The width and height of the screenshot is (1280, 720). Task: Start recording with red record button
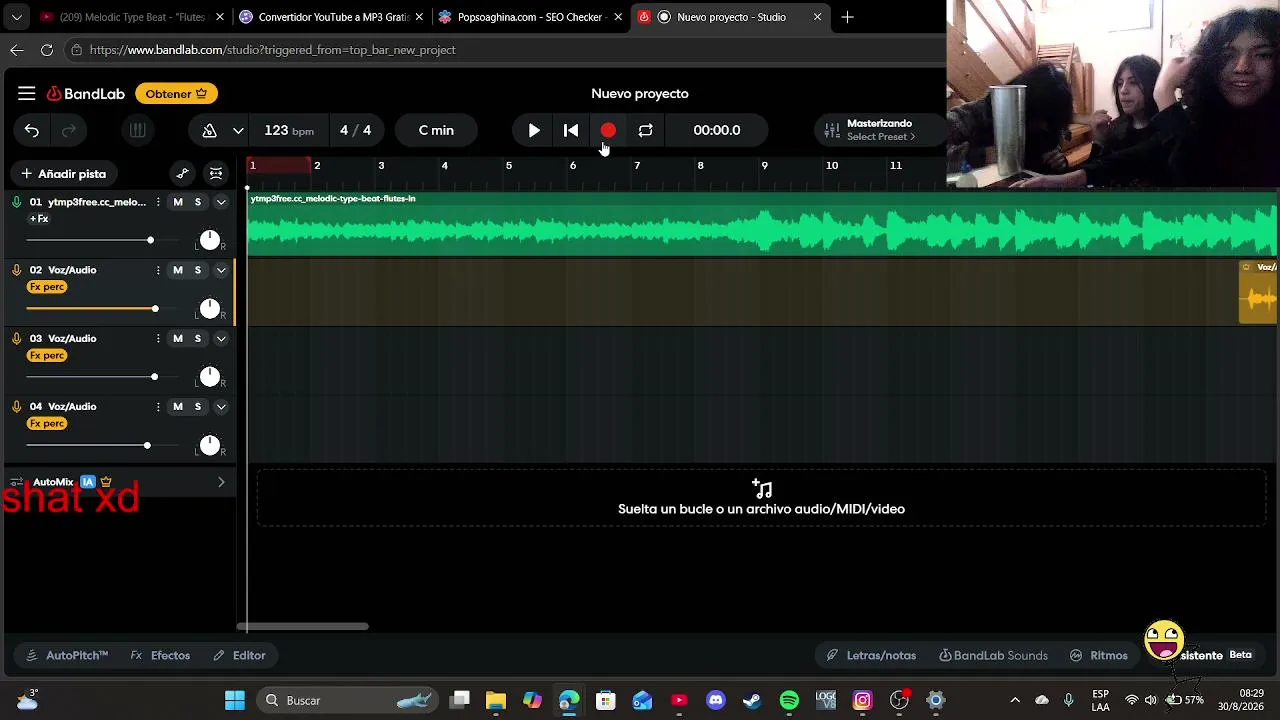[x=608, y=130]
